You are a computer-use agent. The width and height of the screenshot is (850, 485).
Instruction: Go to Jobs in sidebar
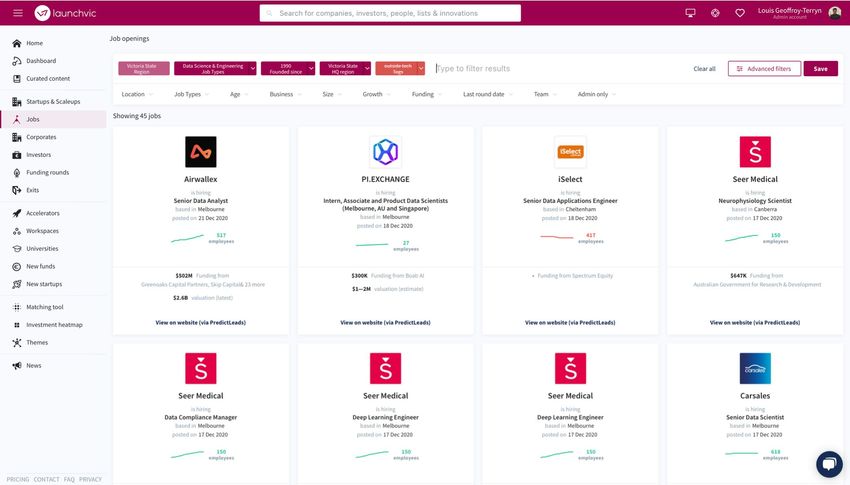(53, 119)
